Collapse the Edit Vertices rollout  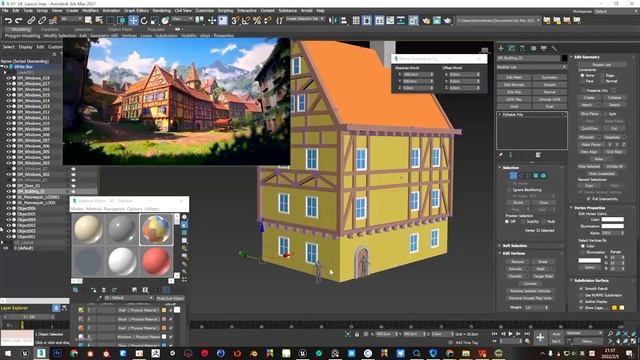point(531,253)
